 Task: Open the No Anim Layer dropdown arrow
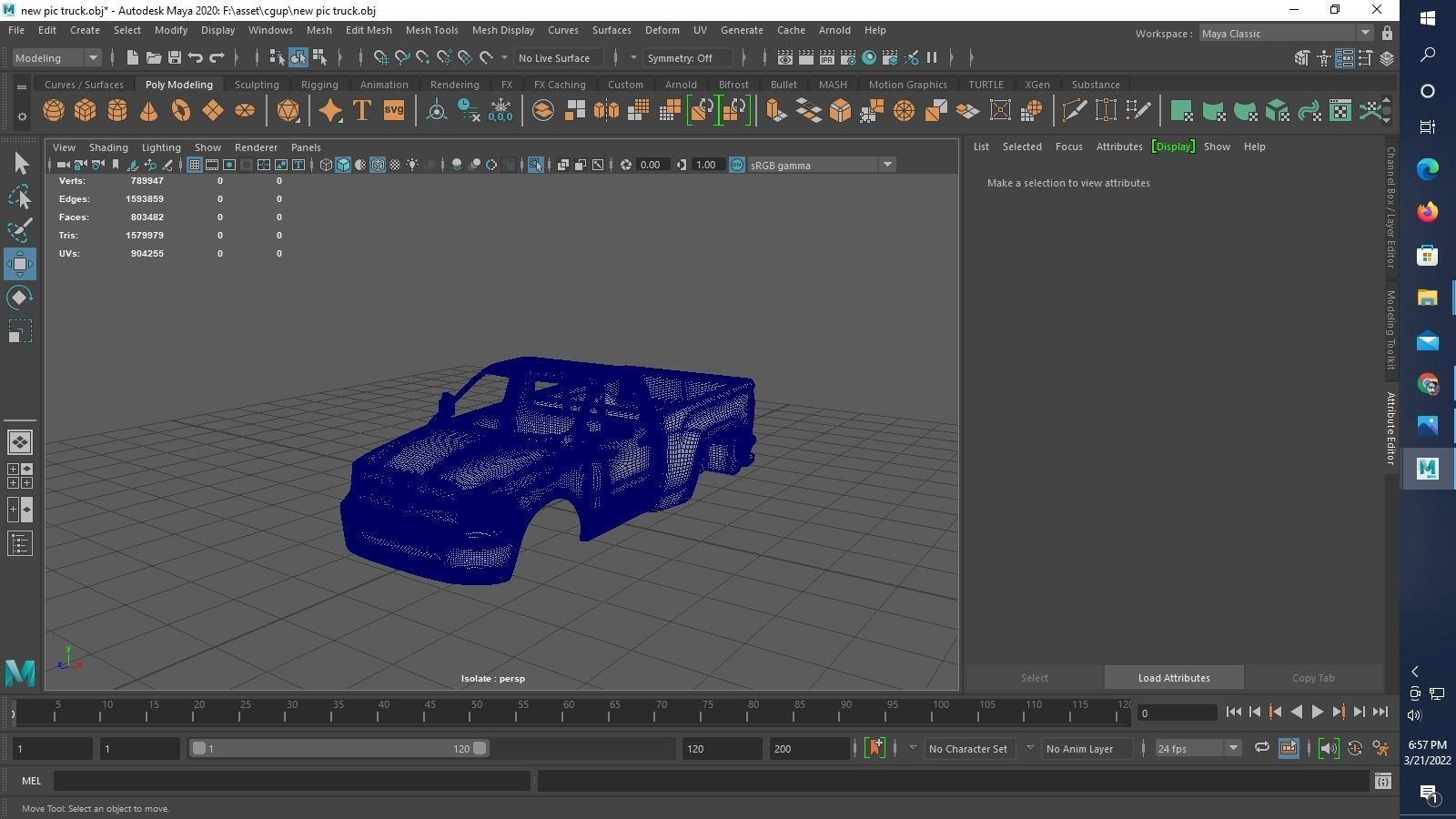pyautogui.click(x=1030, y=748)
